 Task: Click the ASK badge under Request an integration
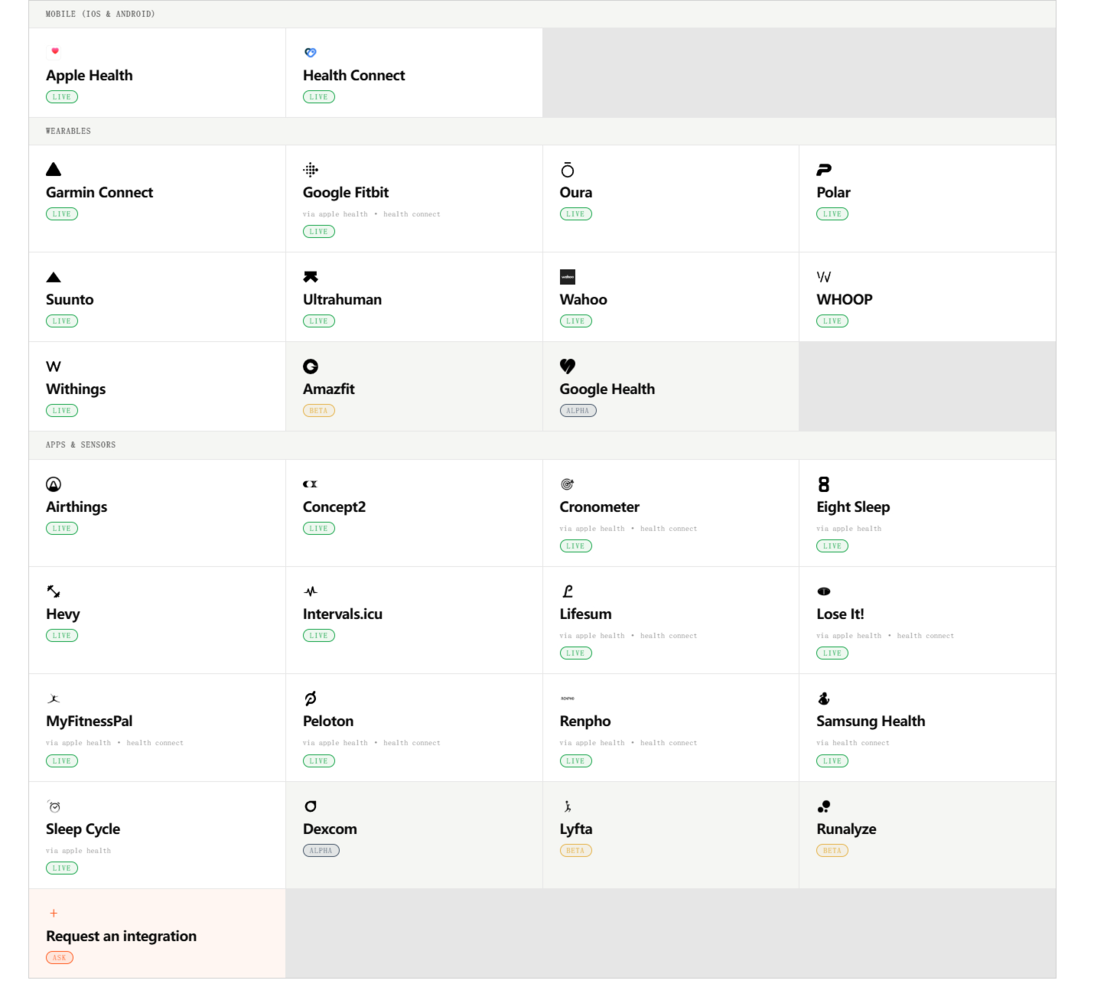tap(59, 958)
